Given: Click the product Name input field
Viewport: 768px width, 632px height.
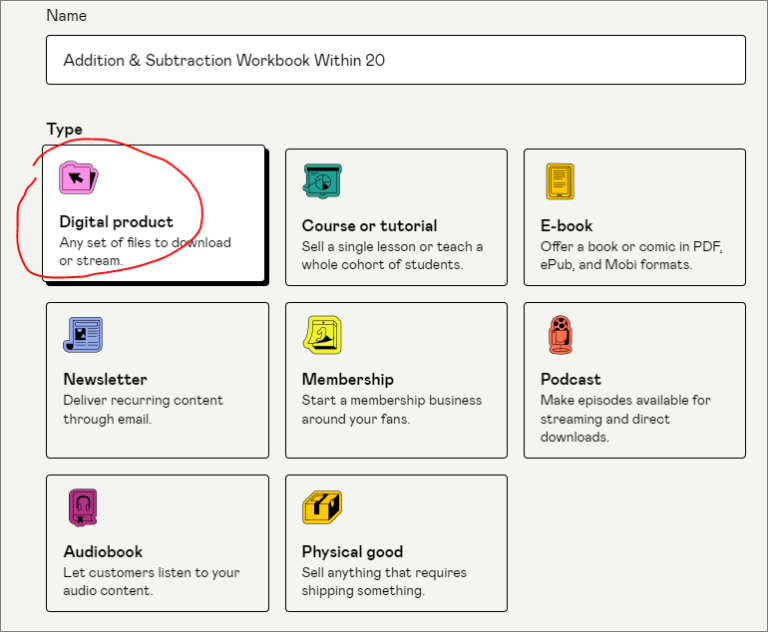Looking at the screenshot, I should coord(395,60).
